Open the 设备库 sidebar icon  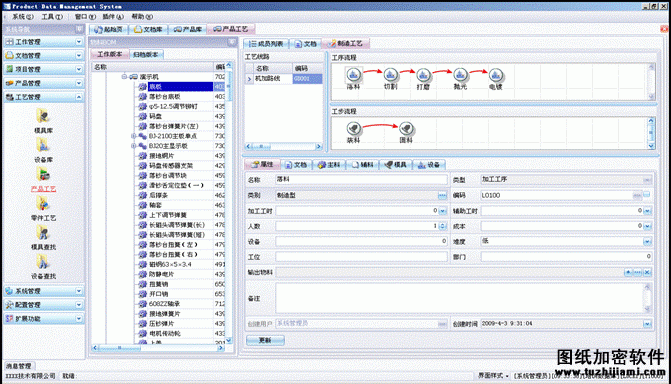tap(43, 146)
